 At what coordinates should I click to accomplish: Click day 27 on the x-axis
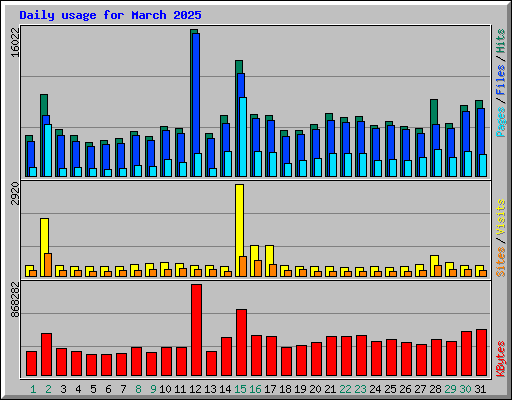420,389
